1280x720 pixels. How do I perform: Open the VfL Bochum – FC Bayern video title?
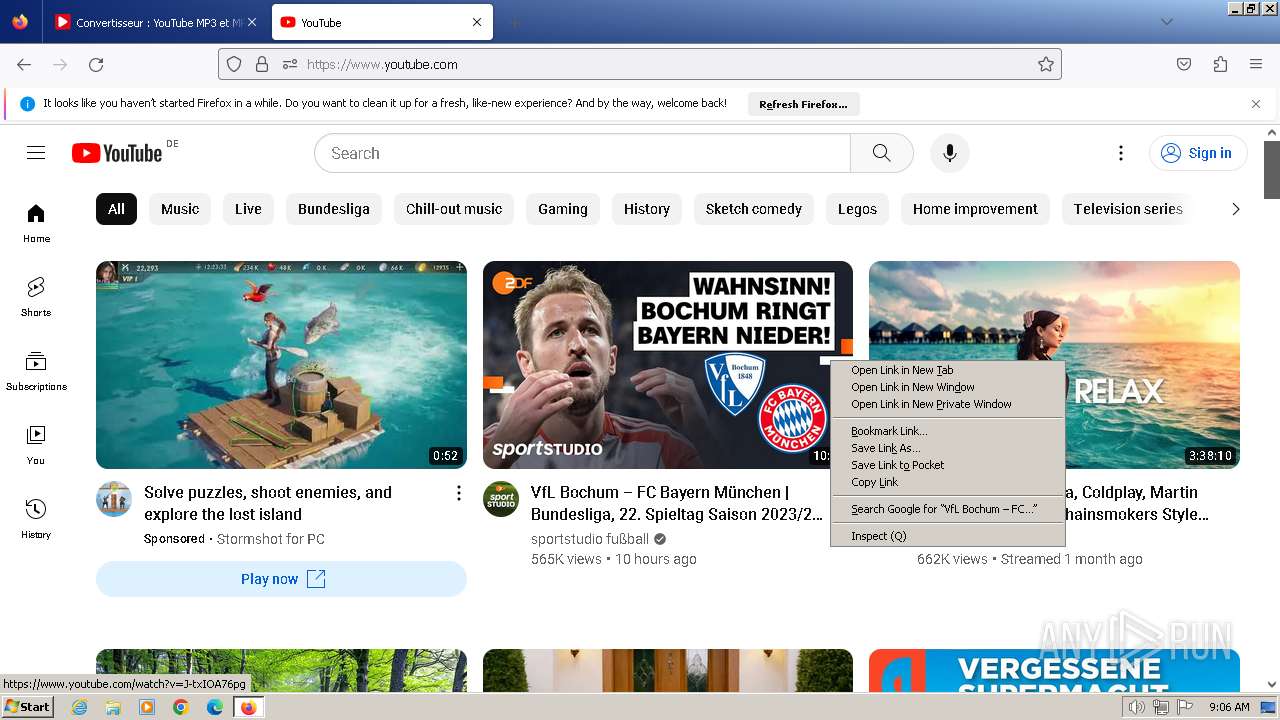pos(677,503)
